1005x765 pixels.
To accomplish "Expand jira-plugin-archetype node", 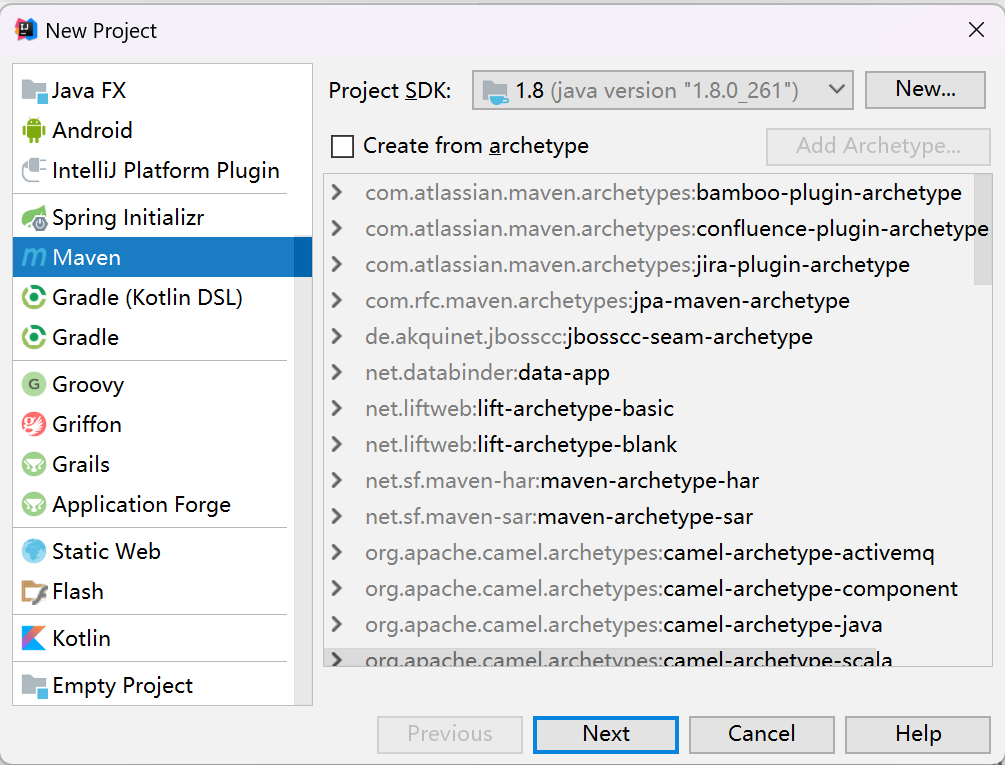I will point(336,264).
